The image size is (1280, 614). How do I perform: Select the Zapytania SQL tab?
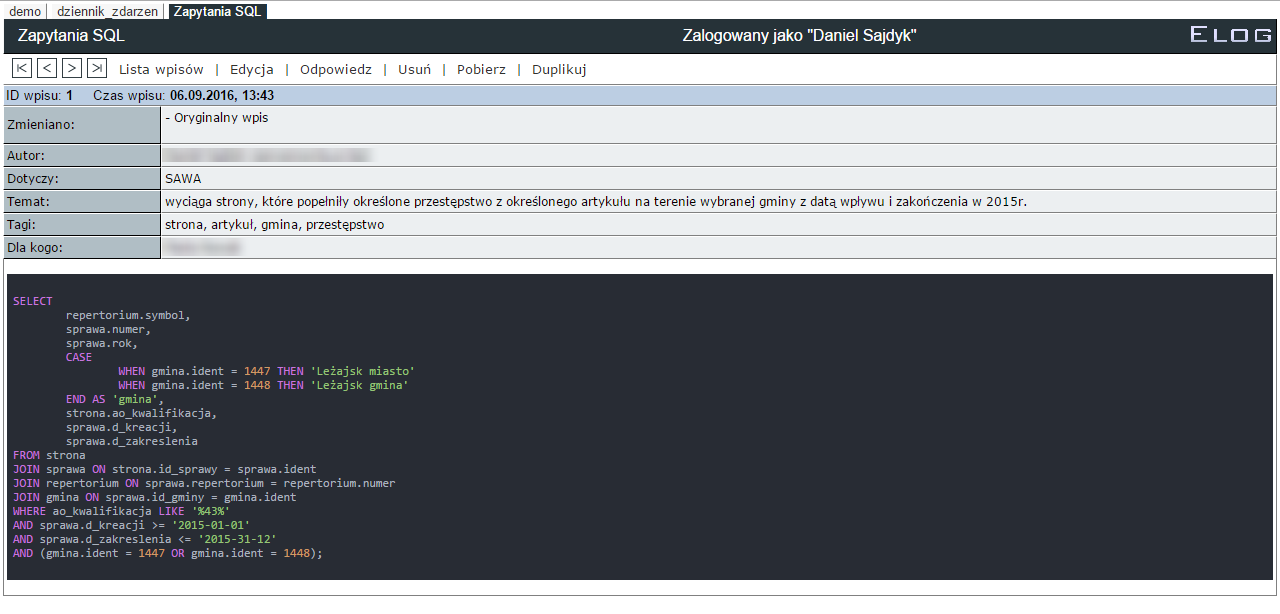tap(217, 11)
